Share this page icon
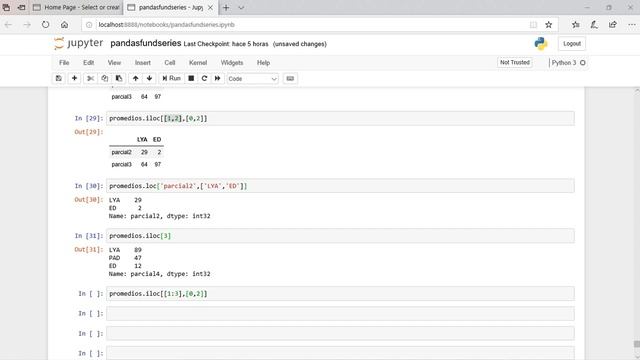640x360 pixels. point(613,25)
